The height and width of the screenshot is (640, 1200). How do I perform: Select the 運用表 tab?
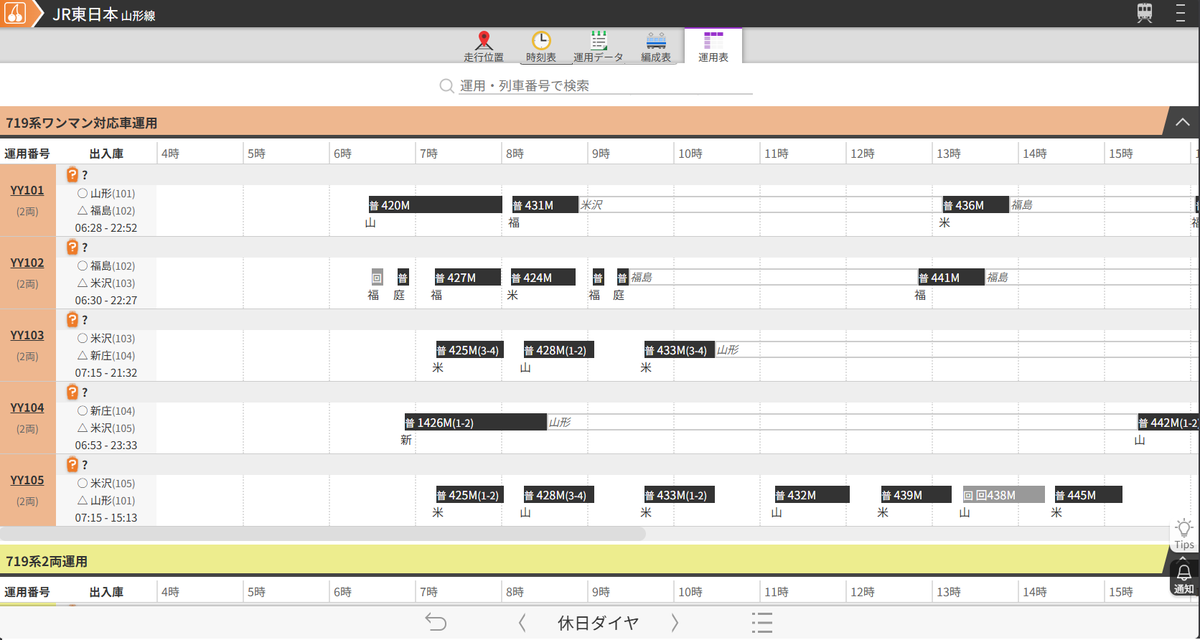pyautogui.click(x=713, y=48)
